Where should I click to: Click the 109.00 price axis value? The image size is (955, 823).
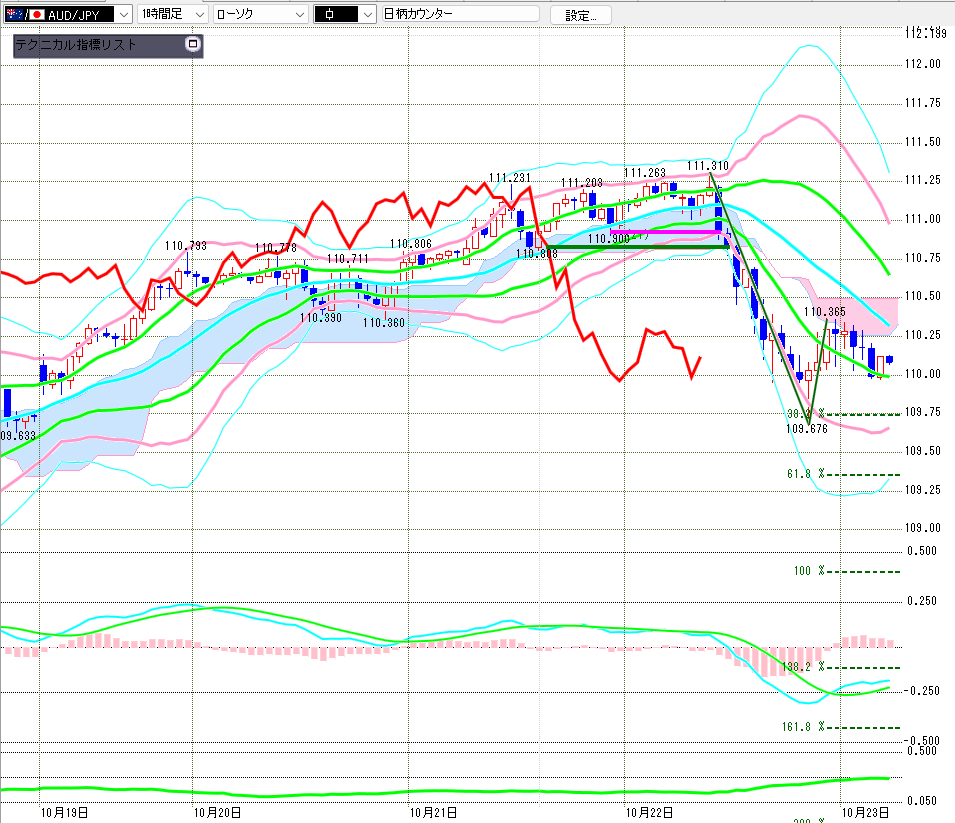click(x=923, y=528)
